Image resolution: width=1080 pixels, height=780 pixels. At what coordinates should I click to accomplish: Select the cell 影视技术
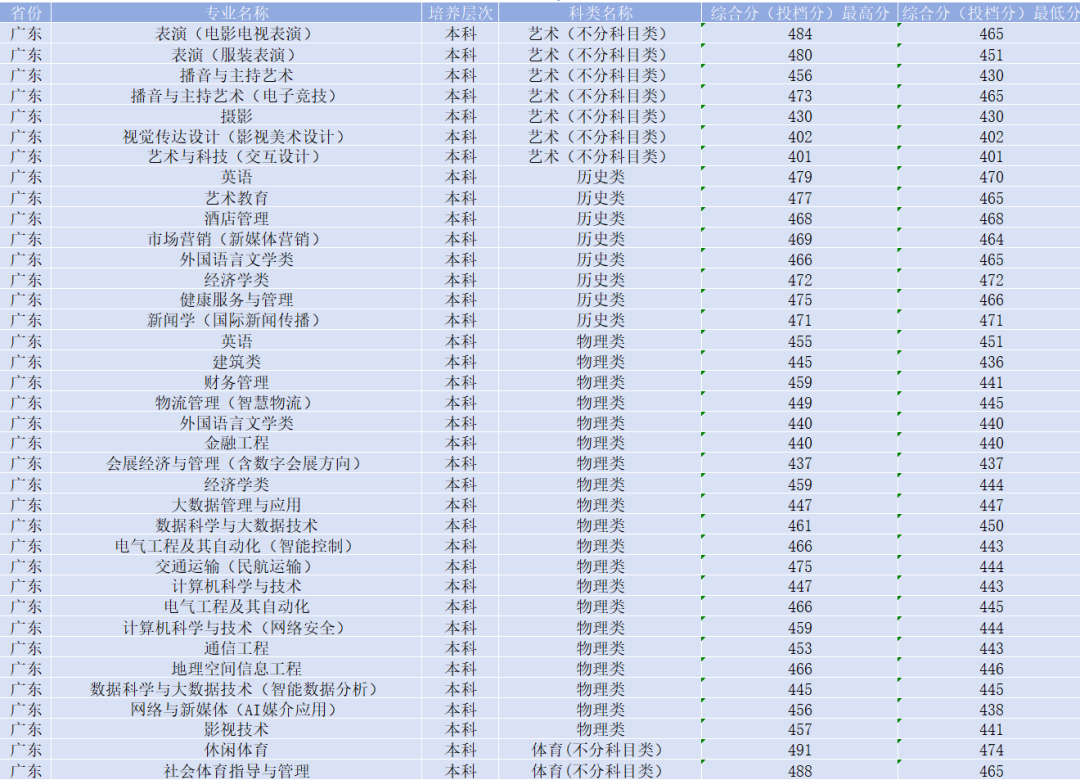(236, 729)
